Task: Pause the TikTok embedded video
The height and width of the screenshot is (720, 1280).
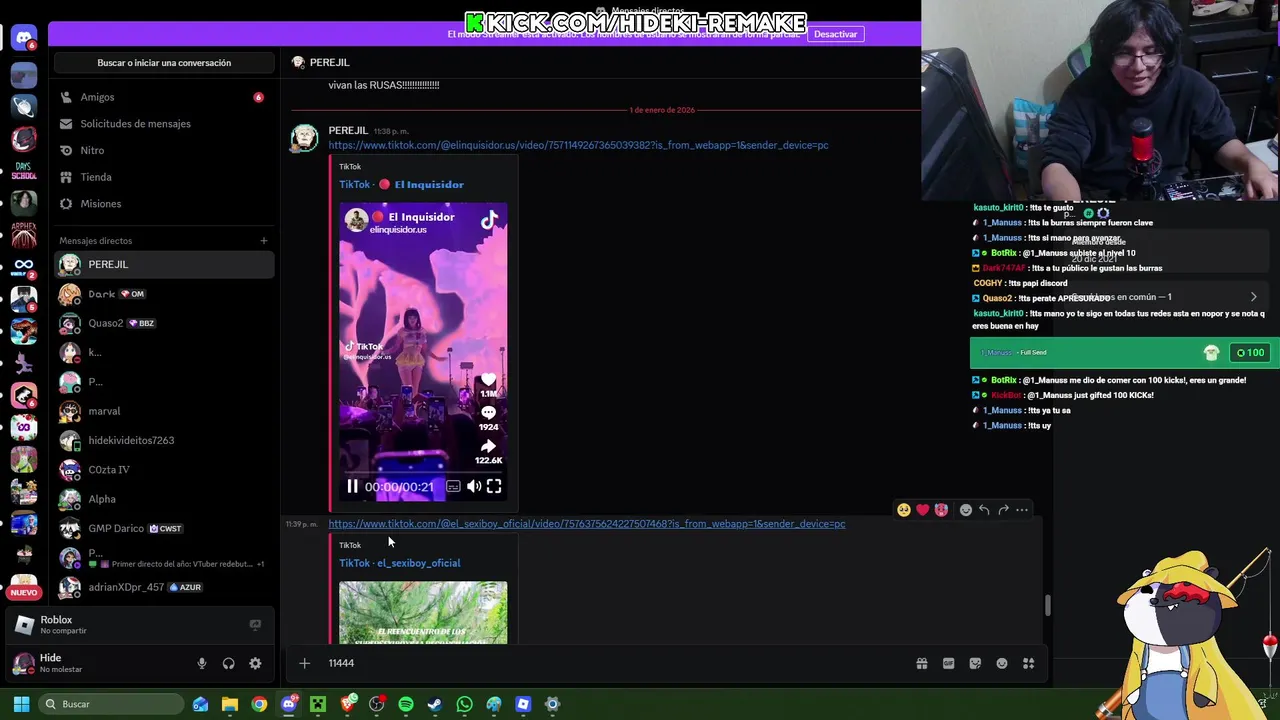Action: pos(352,487)
